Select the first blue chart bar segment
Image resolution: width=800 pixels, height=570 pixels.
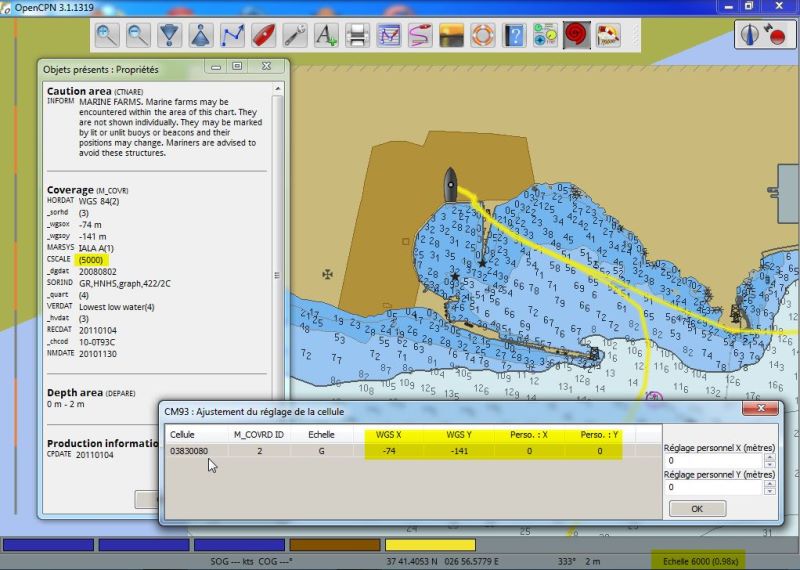(48, 544)
